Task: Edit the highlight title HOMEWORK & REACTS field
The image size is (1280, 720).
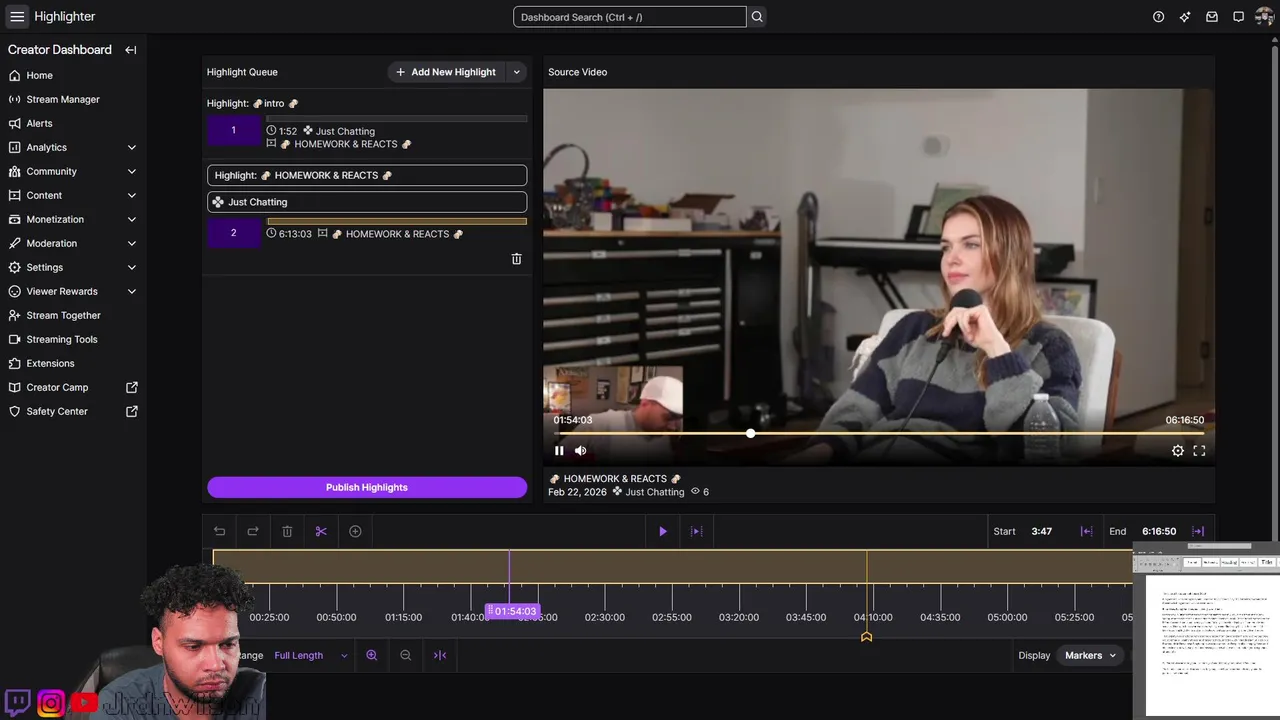Action: pos(367,175)
